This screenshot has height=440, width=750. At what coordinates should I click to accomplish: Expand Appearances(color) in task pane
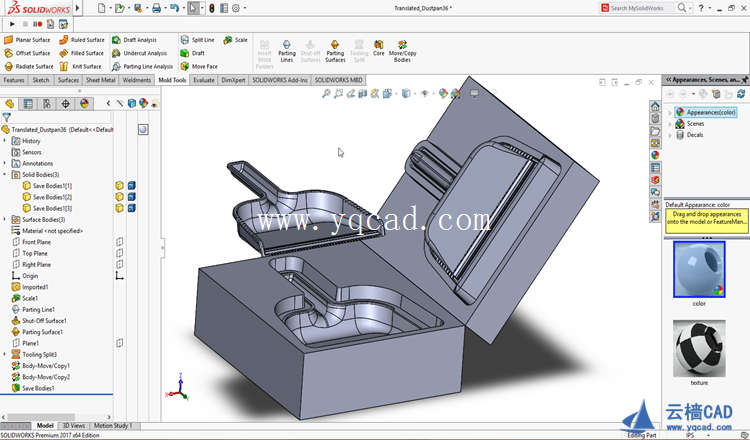(x=670, y=112)
